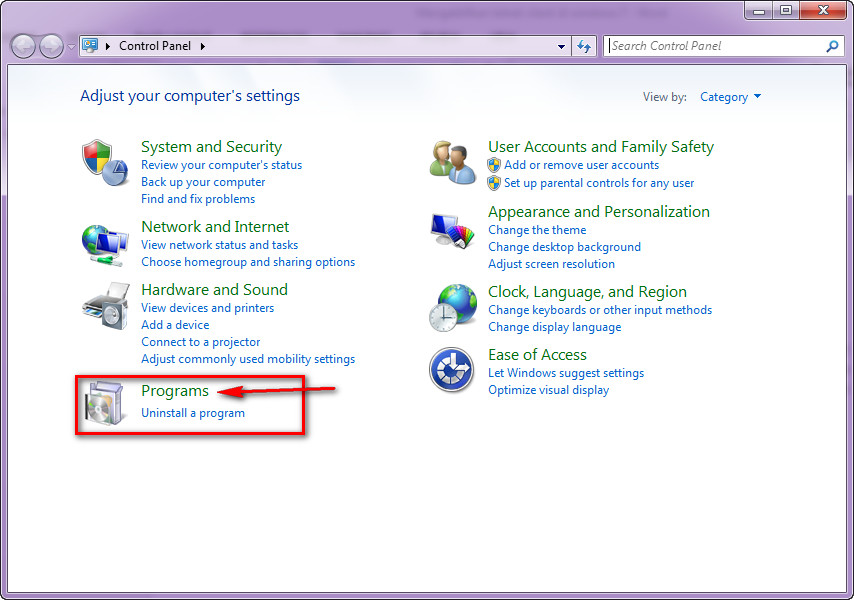Open the Ease of Access heading
The width and height of the screenshot is (854, 600).
point(537,355)
